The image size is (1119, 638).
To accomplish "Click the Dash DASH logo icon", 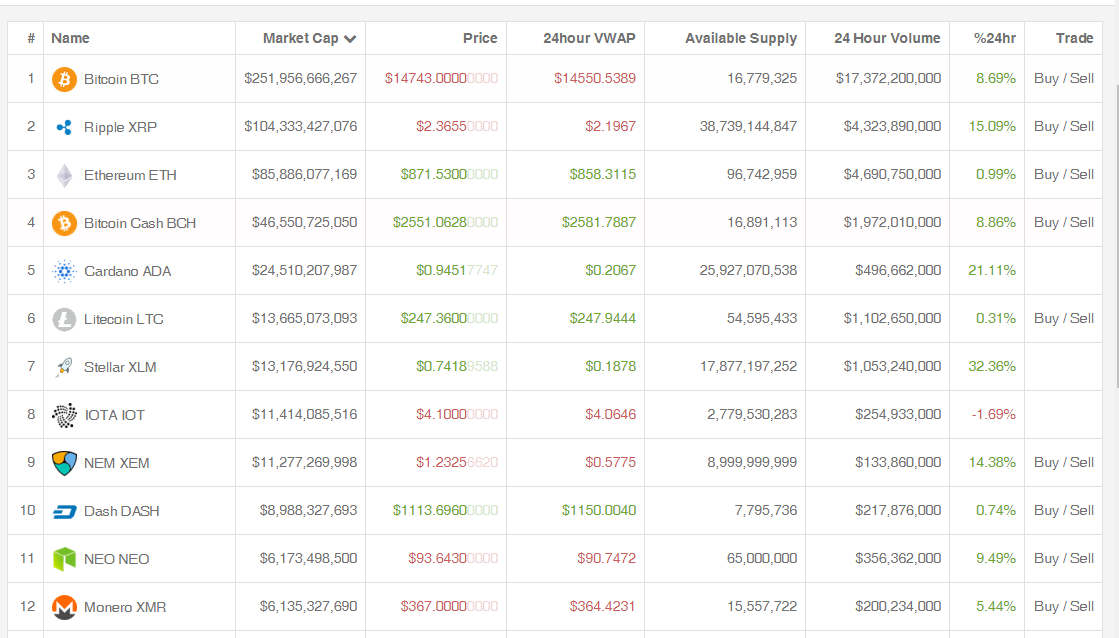I will pyautogui.click(x=64, y=512).
